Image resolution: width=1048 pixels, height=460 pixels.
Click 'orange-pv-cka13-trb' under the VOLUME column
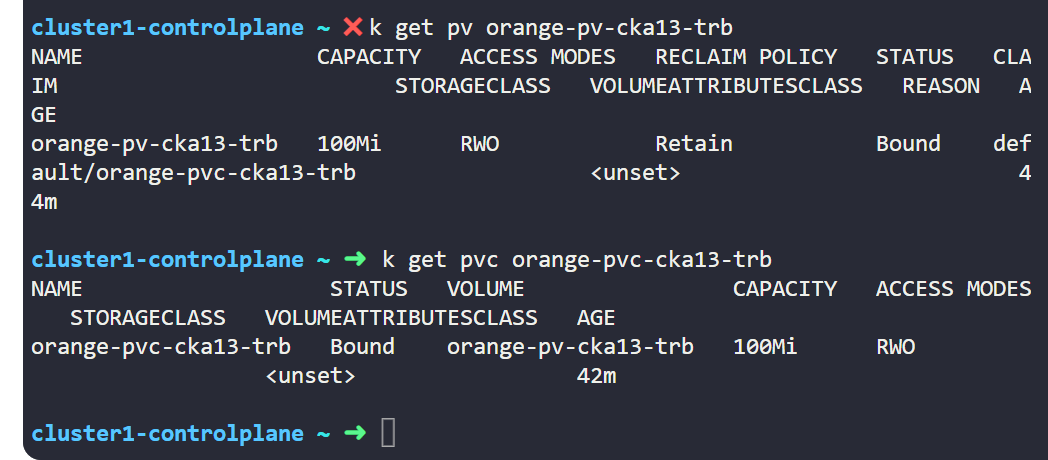point(570,347)
